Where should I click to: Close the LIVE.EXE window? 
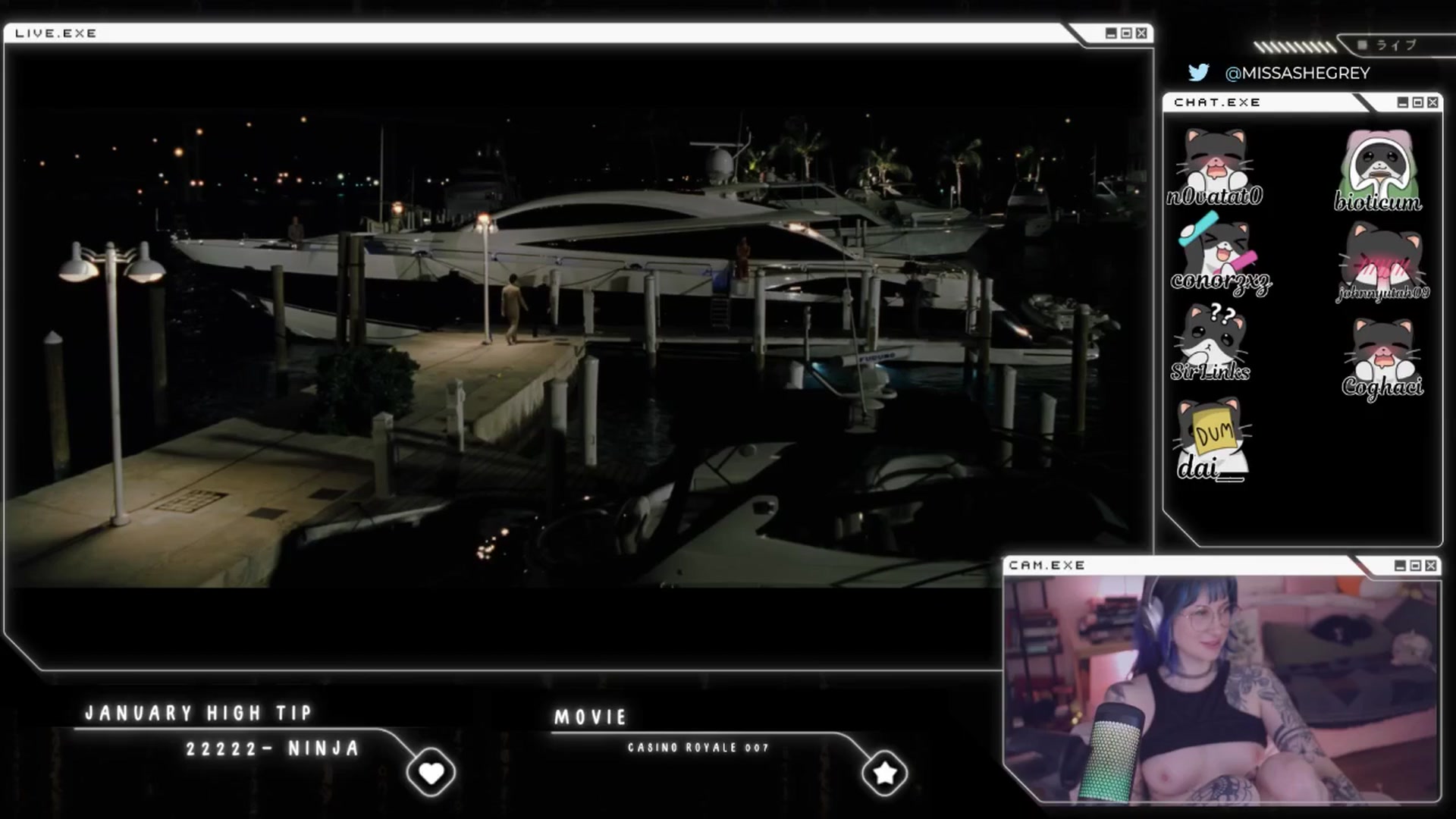[1141, 33]
